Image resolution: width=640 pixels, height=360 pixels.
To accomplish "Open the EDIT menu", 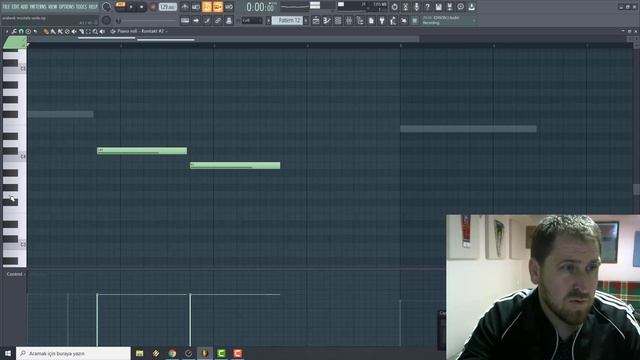I will click(x=15, y=7).
